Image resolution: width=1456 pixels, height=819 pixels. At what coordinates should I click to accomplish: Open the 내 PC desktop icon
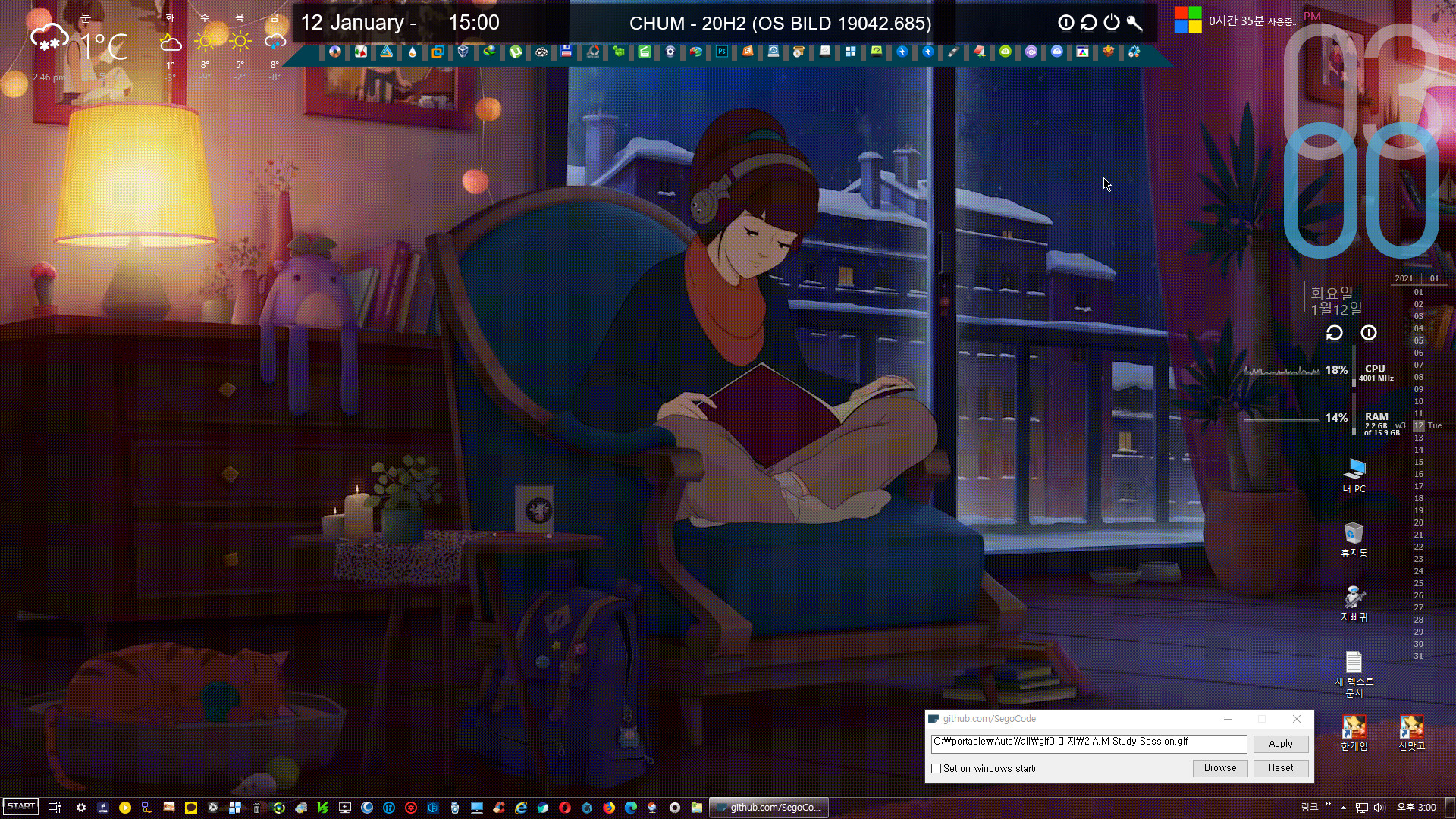pos(1354,475)
